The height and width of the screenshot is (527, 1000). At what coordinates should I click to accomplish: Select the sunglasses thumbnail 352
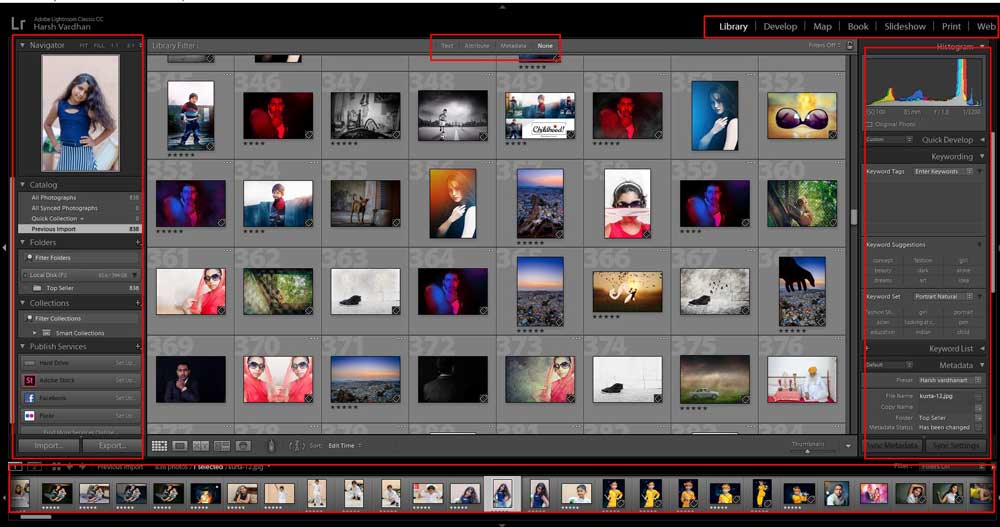(x=802, y=115)
